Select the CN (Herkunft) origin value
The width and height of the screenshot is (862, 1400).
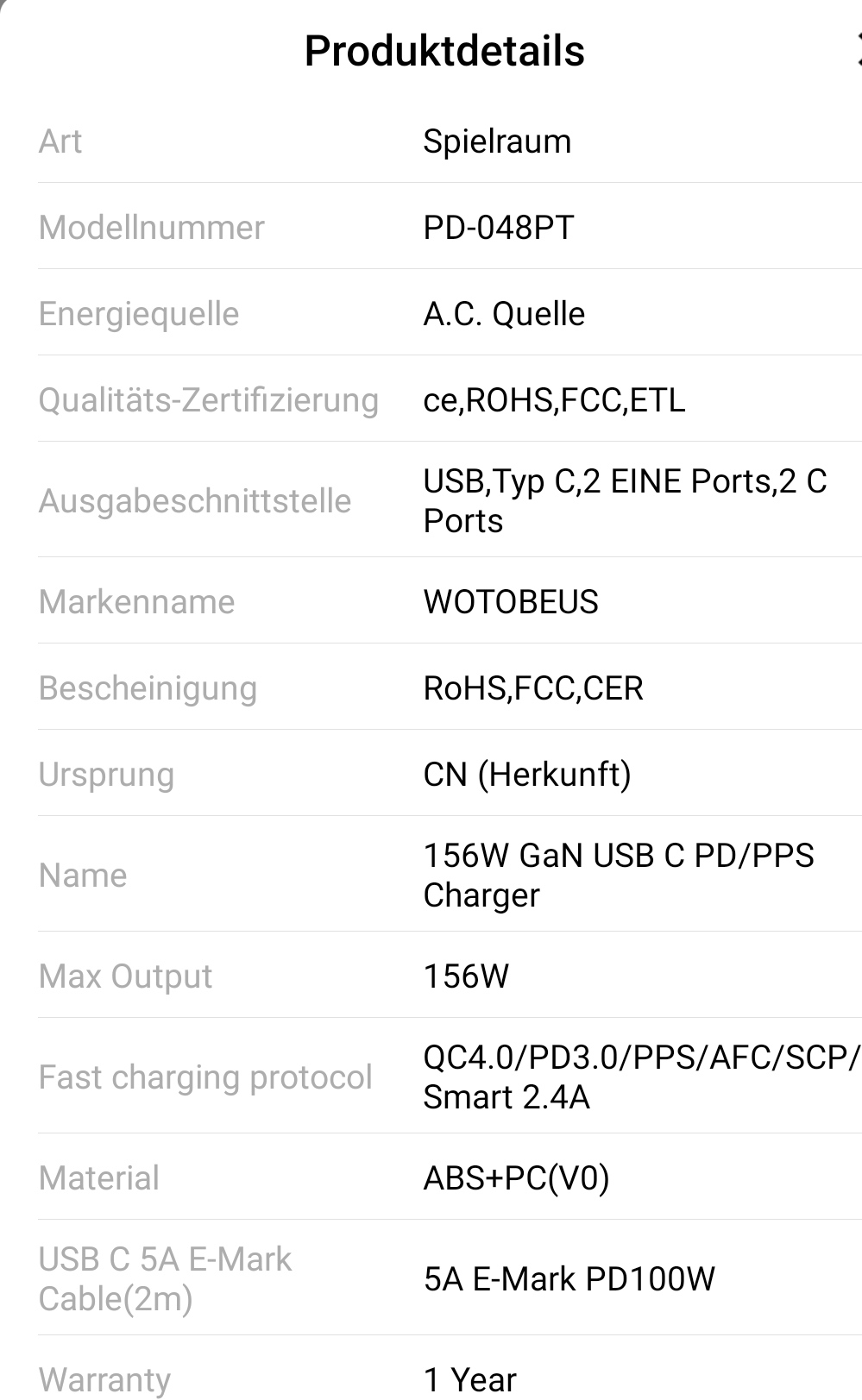pos(527,775)
